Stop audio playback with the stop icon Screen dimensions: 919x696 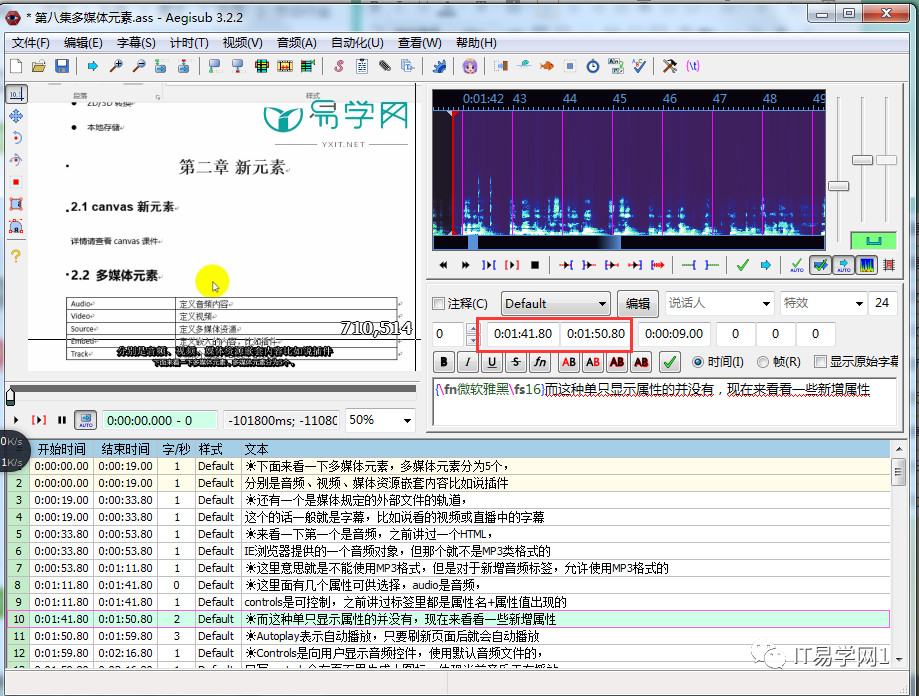click(x=535, y=265)
